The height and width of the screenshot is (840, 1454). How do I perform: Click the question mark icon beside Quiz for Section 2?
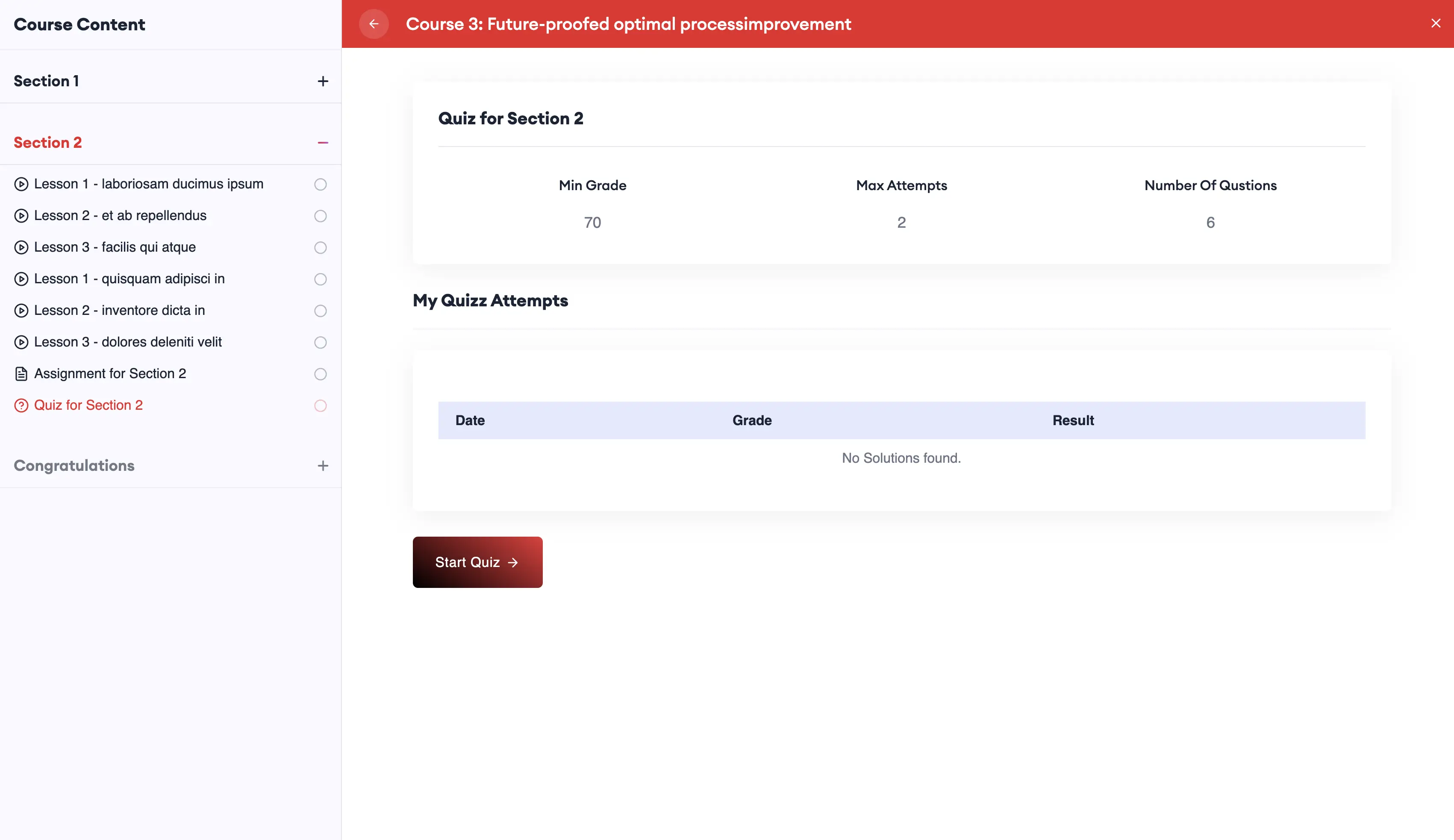coord(21,405)
